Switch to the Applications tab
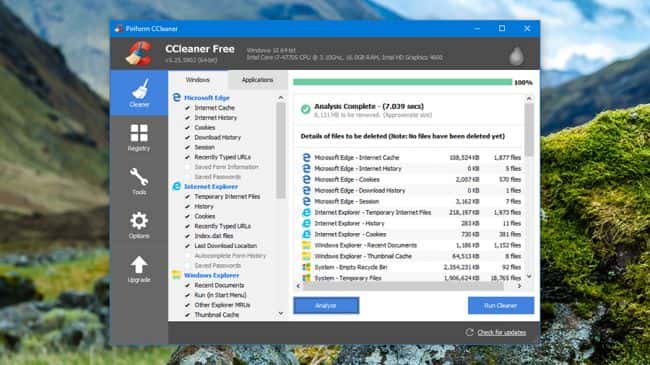Image resolution: width=650 pixels, height=365 pixels. pos(257,80)
